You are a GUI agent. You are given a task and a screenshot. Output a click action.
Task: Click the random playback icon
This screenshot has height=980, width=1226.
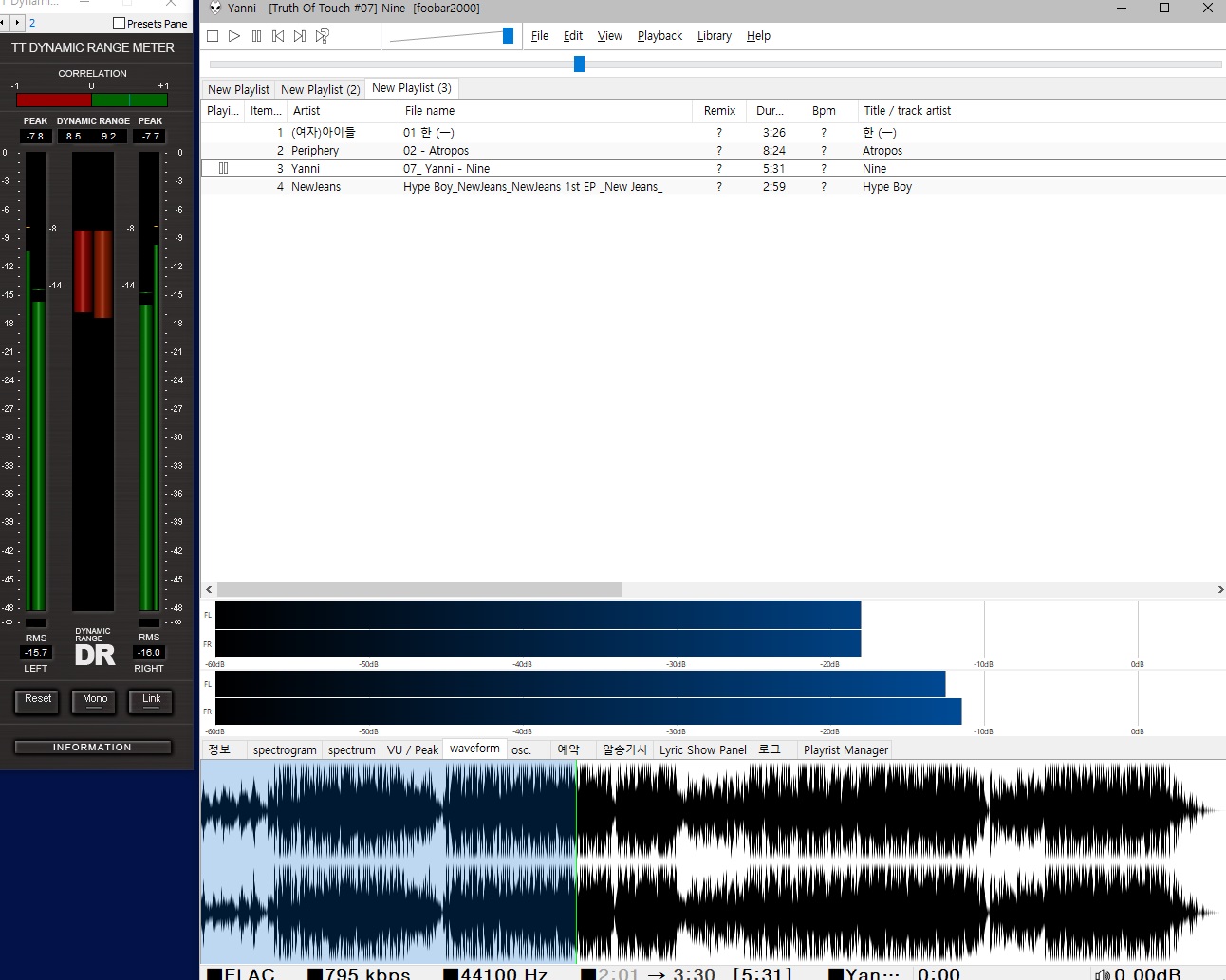pyautogui.click(x=323, y=36)
